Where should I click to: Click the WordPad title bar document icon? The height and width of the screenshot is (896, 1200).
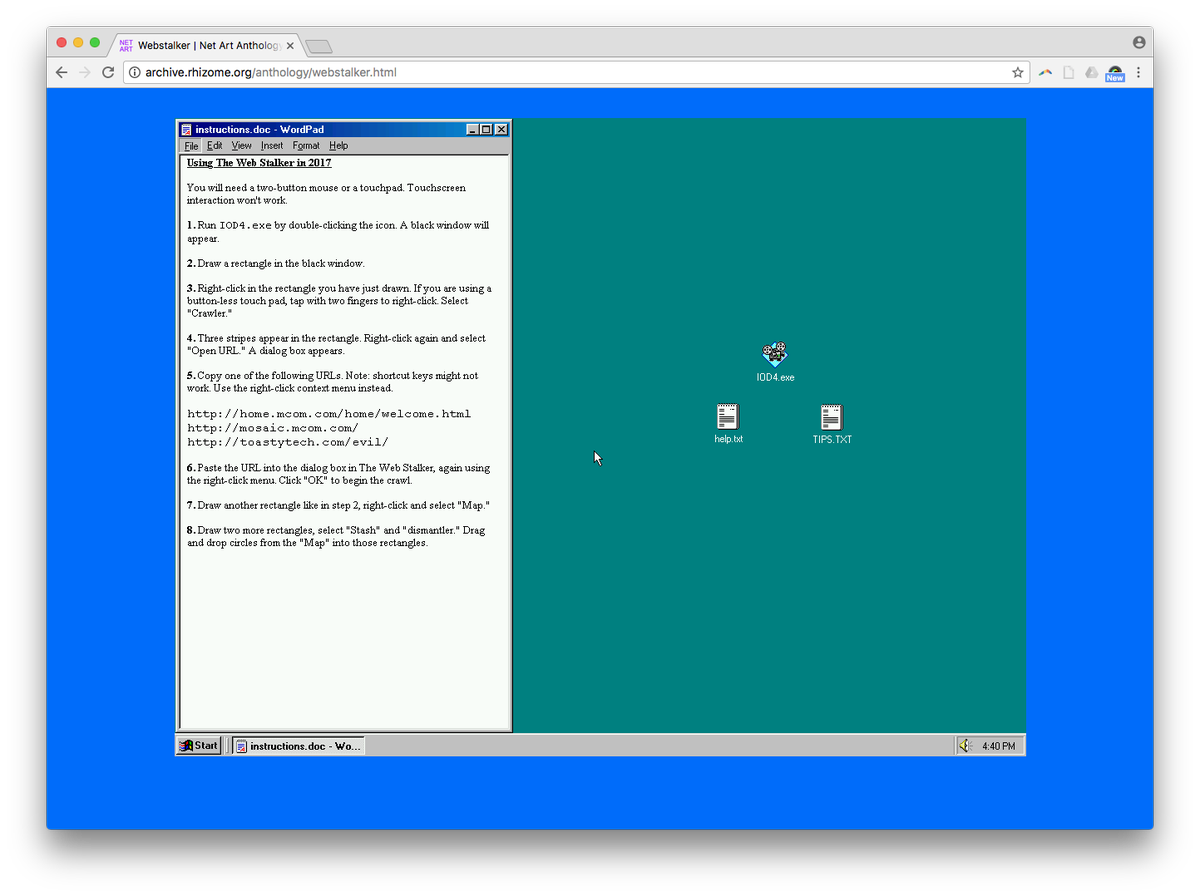pos(187,129)
